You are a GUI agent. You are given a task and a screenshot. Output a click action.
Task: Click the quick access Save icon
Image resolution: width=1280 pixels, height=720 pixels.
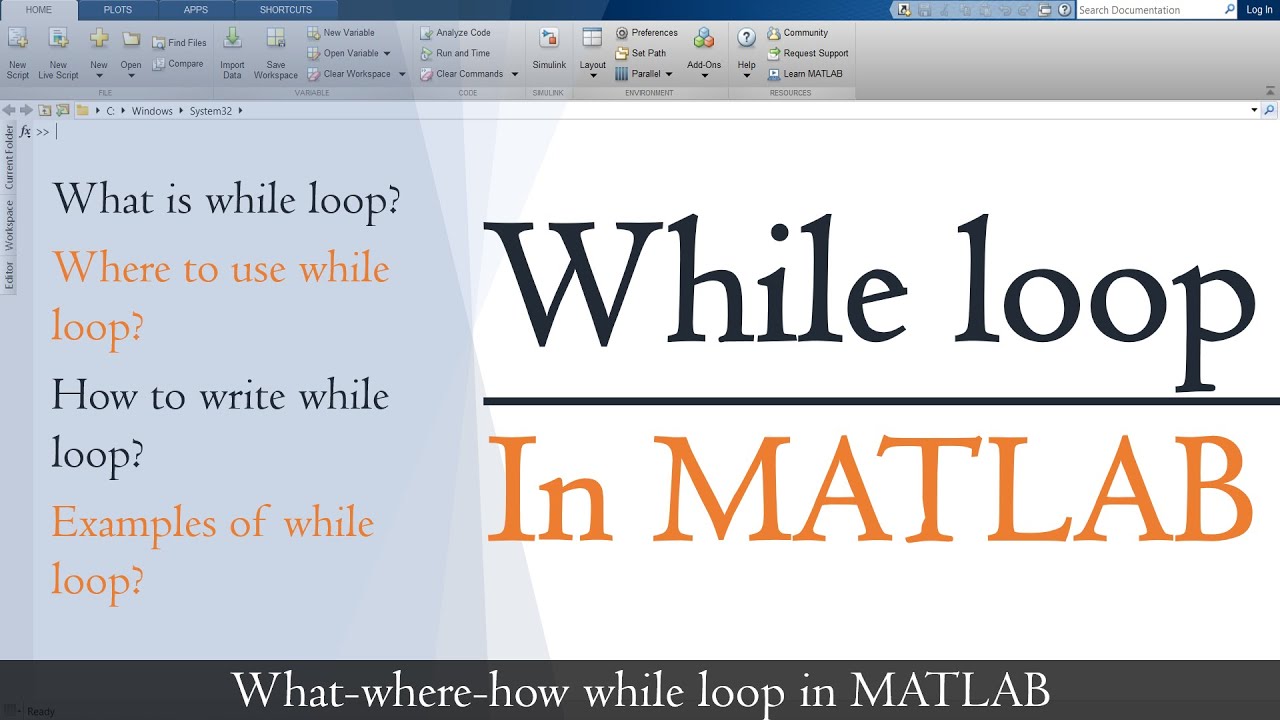925,10
